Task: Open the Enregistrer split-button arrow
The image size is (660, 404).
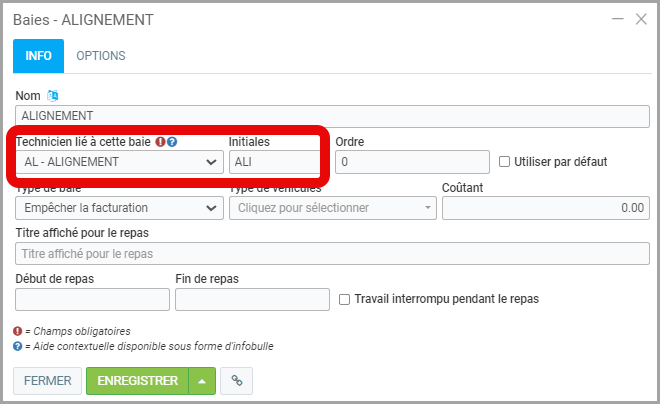Action: pos(202,380)
